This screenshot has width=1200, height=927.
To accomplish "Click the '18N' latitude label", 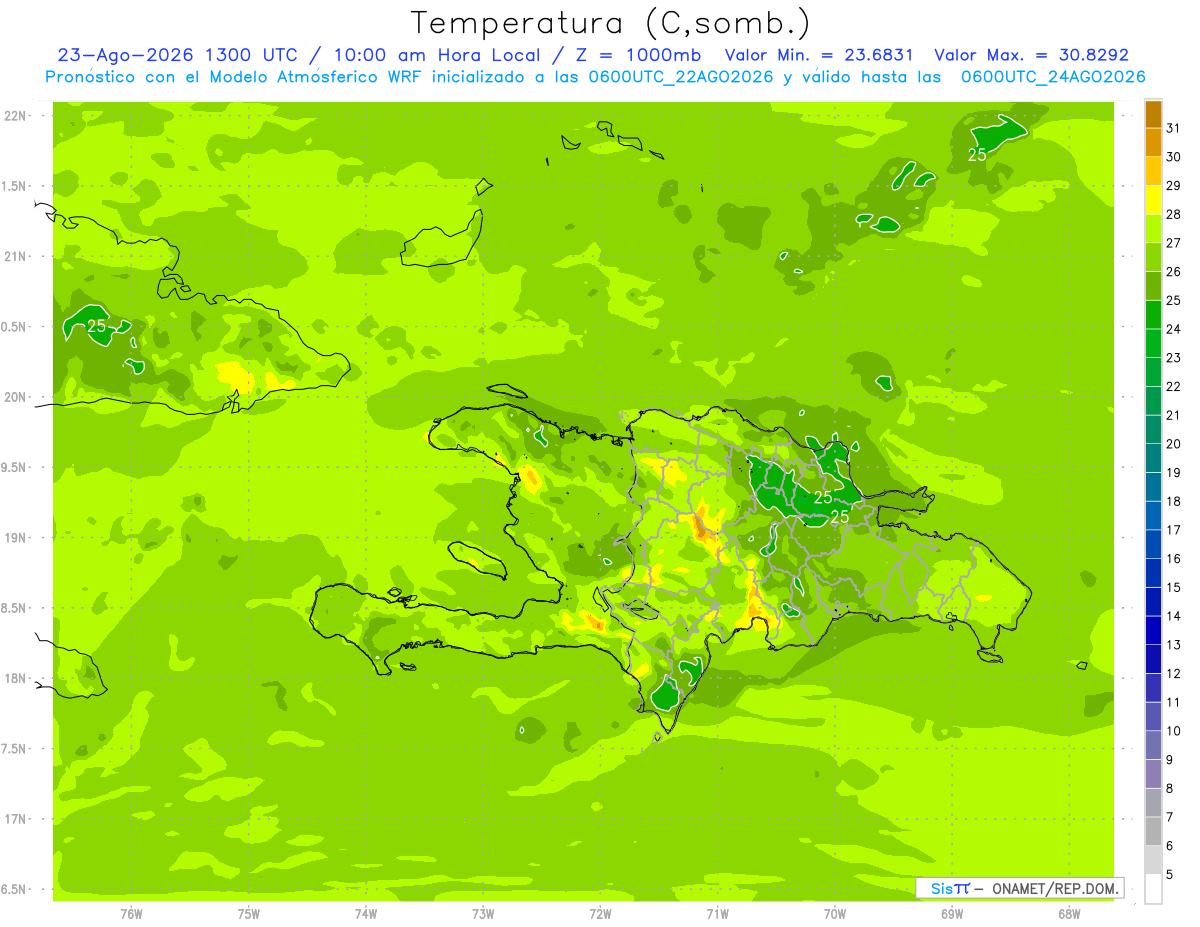I will click(x=16, y=679).
